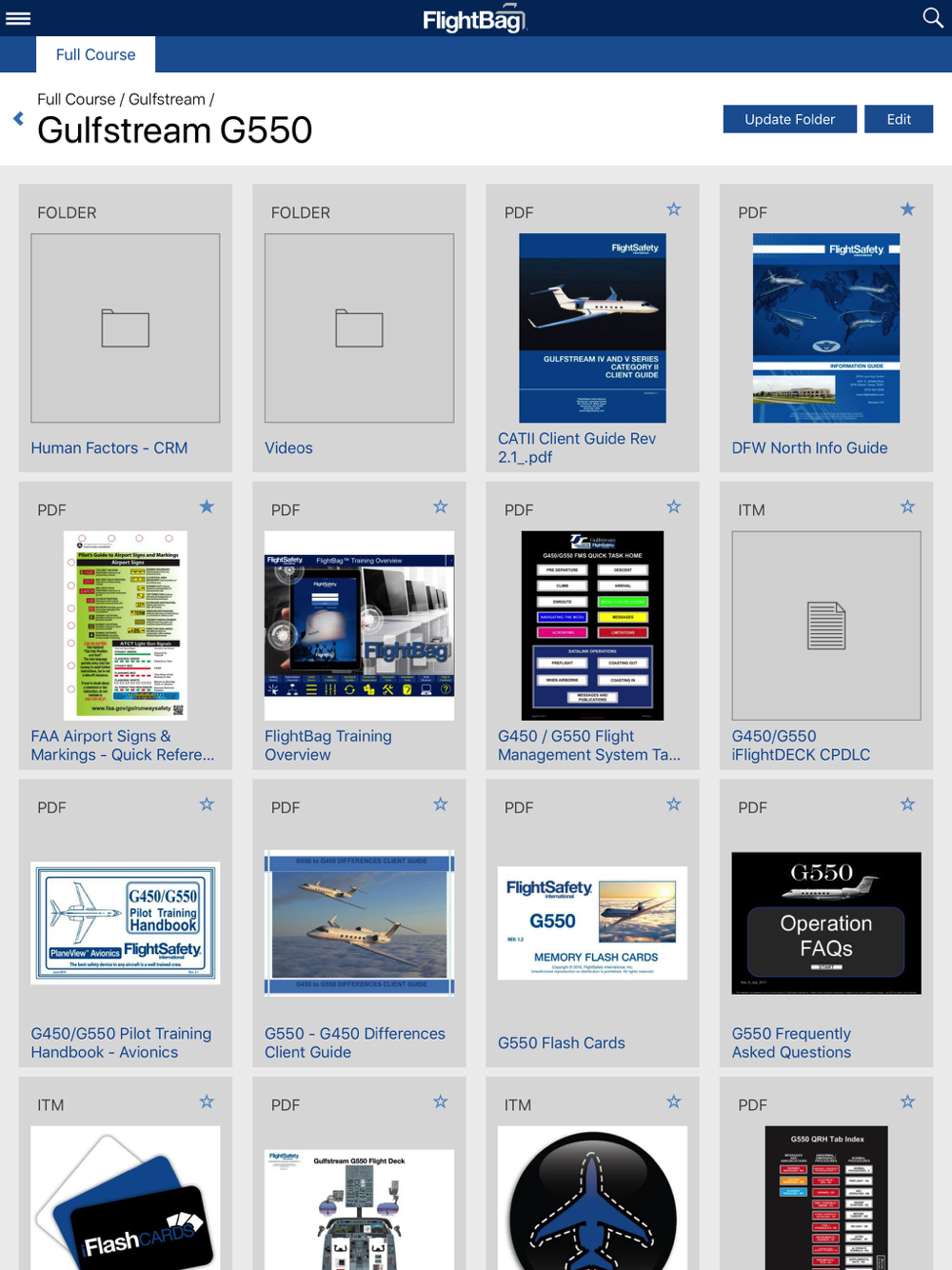
Task: Unfavorite FAA Airport Signs star
Action: pyautogui.click(x=207, y=506)
